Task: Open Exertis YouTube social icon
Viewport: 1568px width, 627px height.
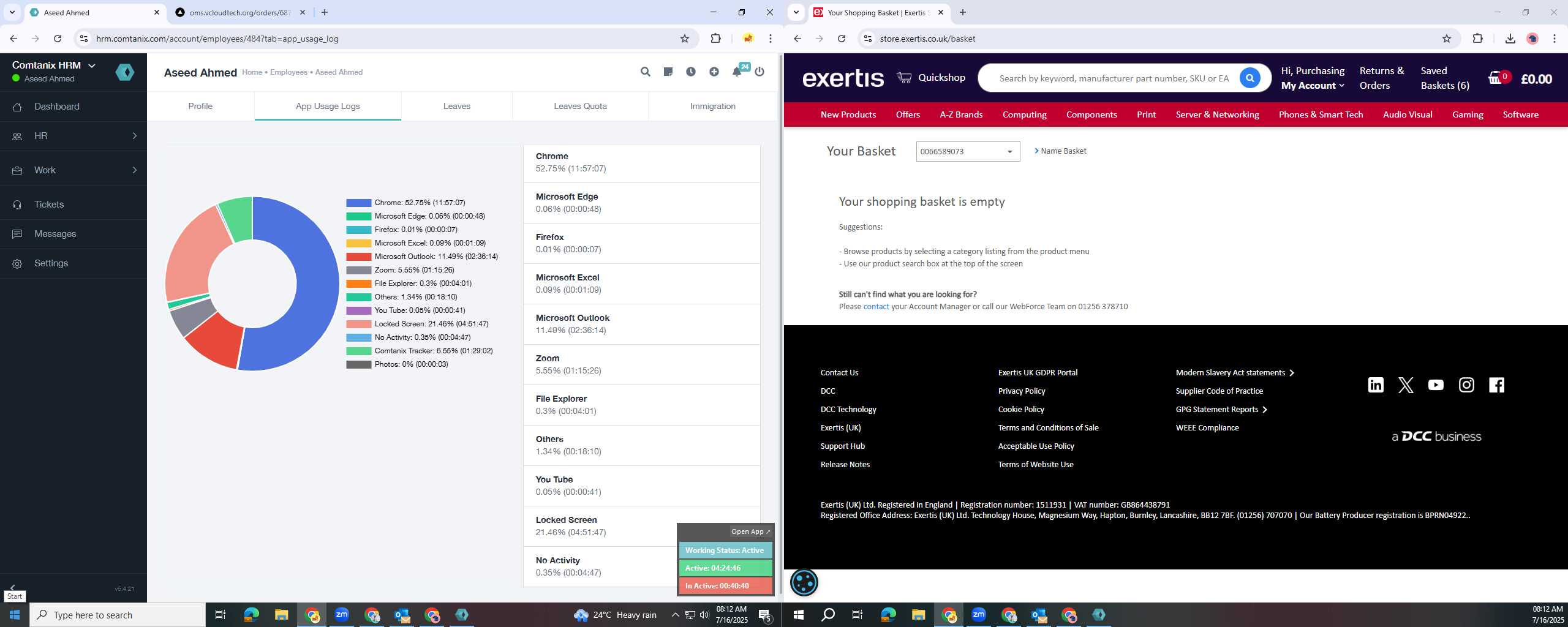Action: tap(1436, 385)
